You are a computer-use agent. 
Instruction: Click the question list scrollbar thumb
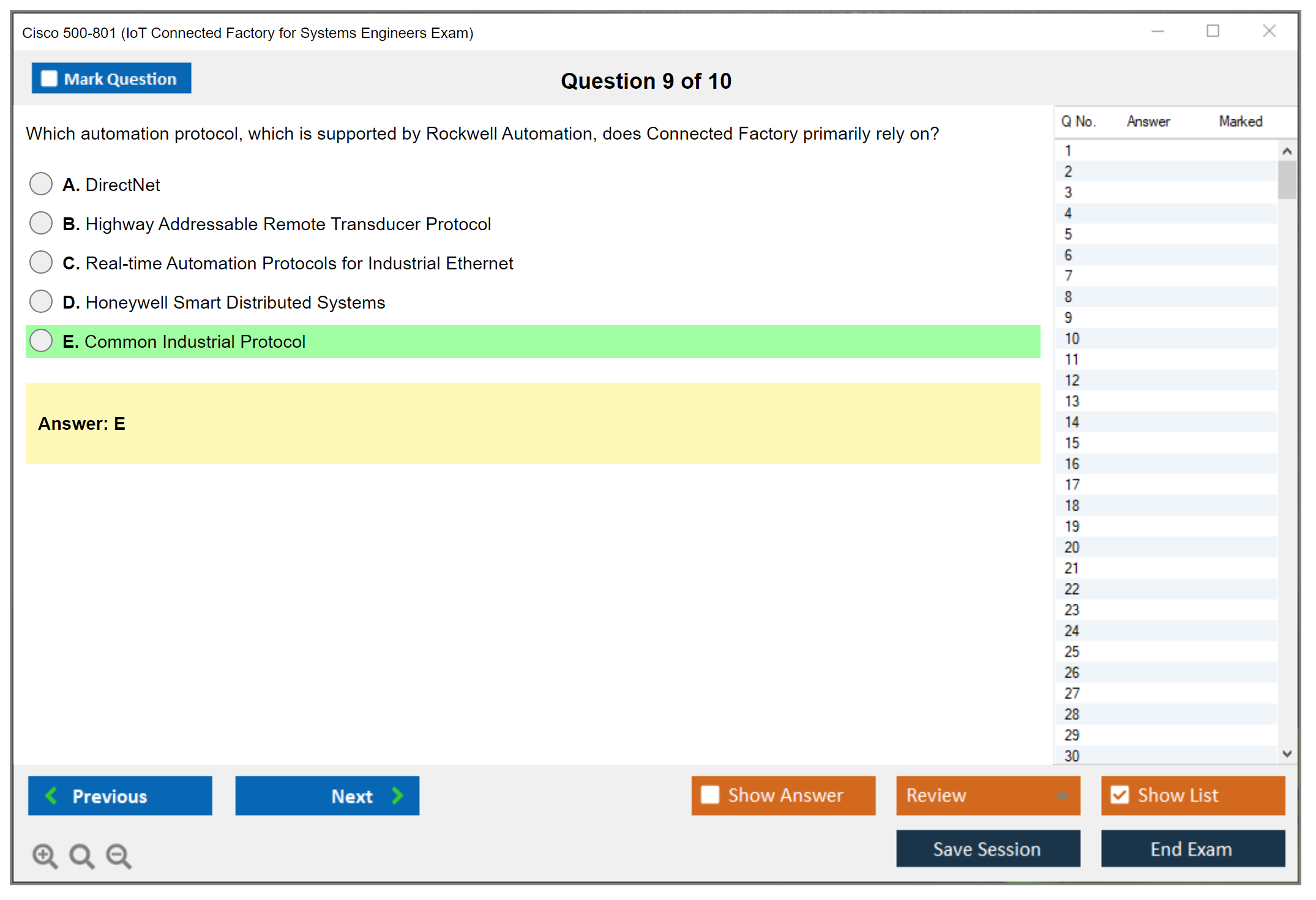1287,179
